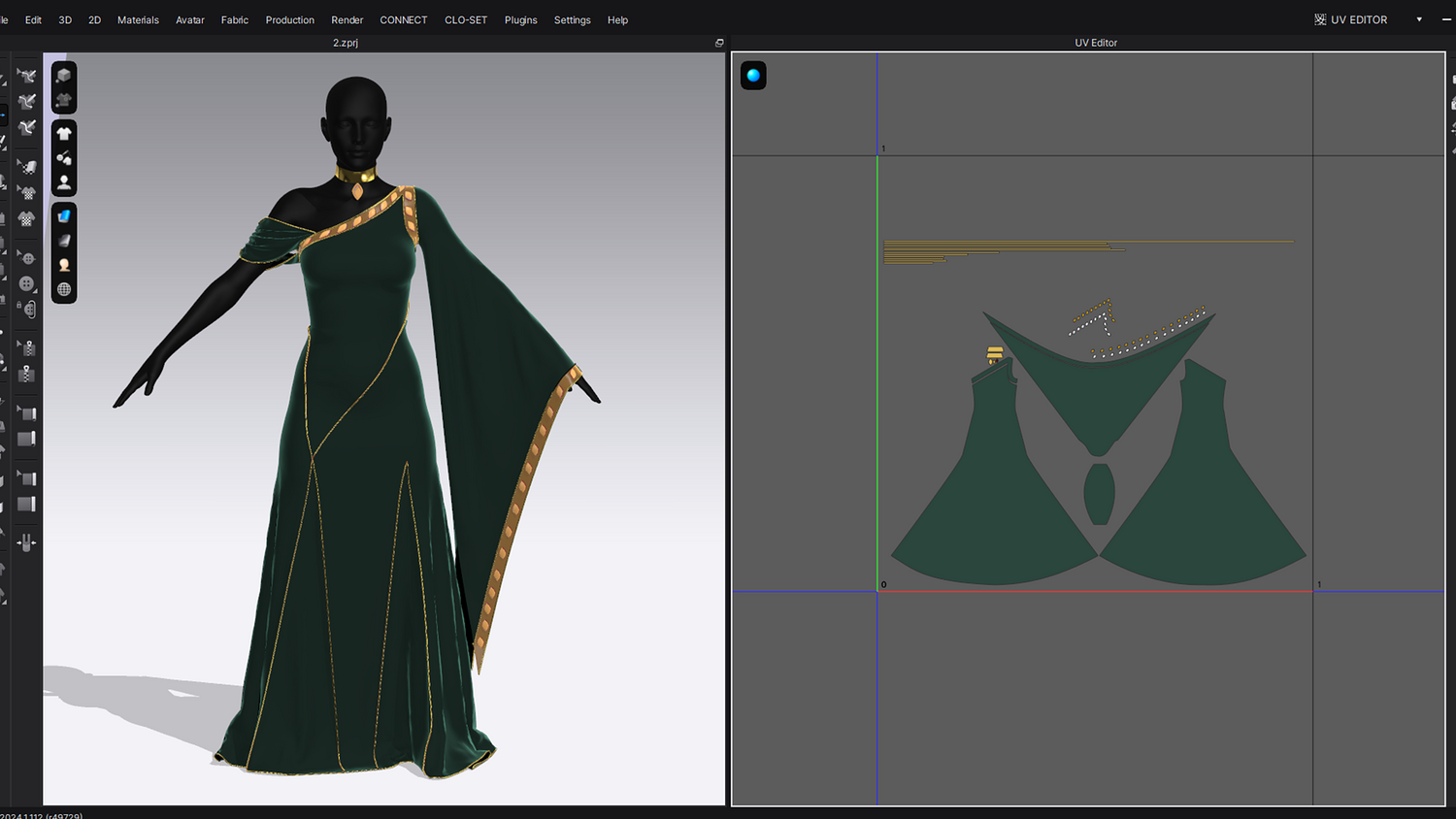This screenshot has width=1456, height=819.
Task: Click the Fold Arrangement tool icon
Action: (x=27, y=543)
